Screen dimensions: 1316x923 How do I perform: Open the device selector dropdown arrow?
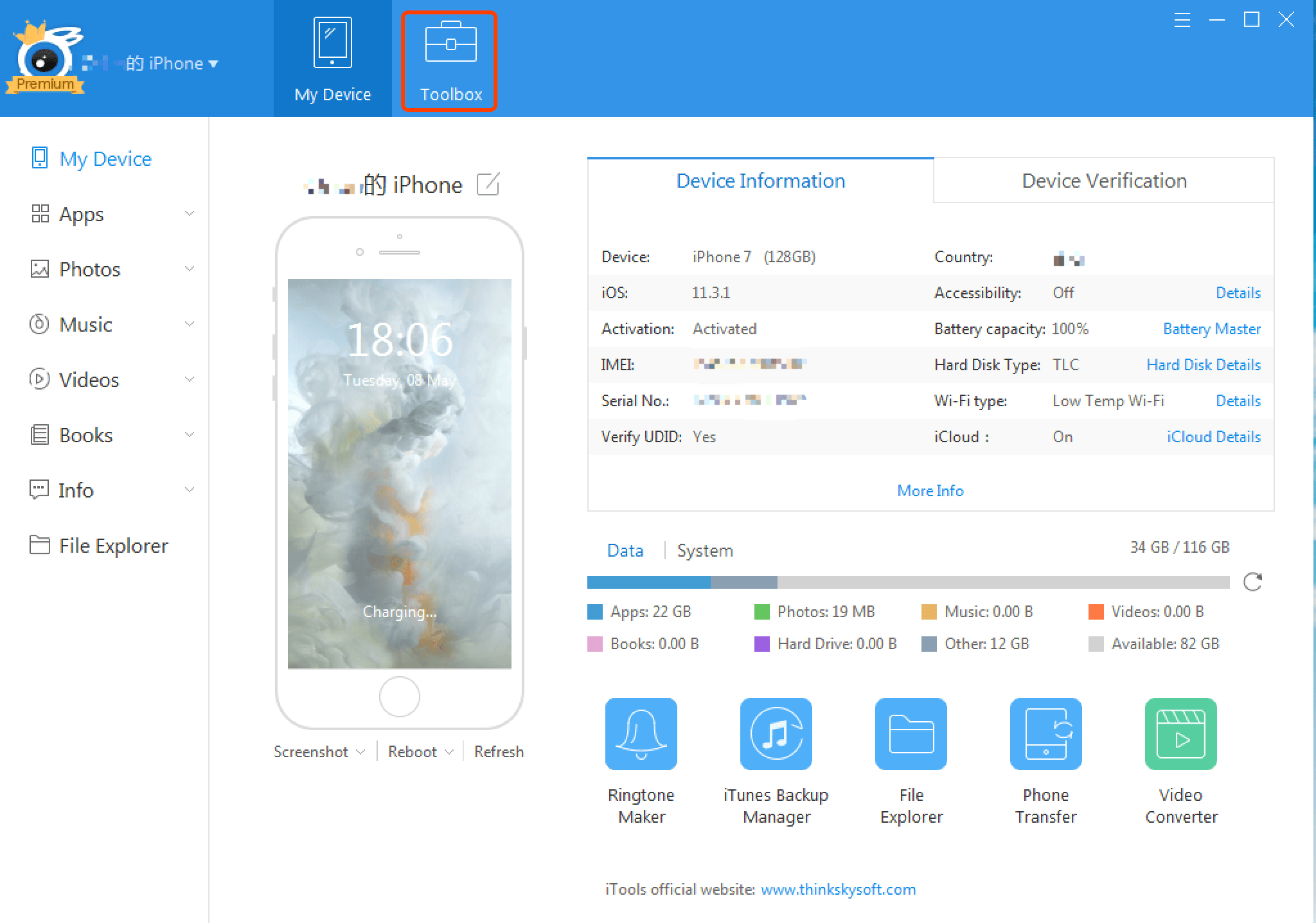[x=213, y=64]
